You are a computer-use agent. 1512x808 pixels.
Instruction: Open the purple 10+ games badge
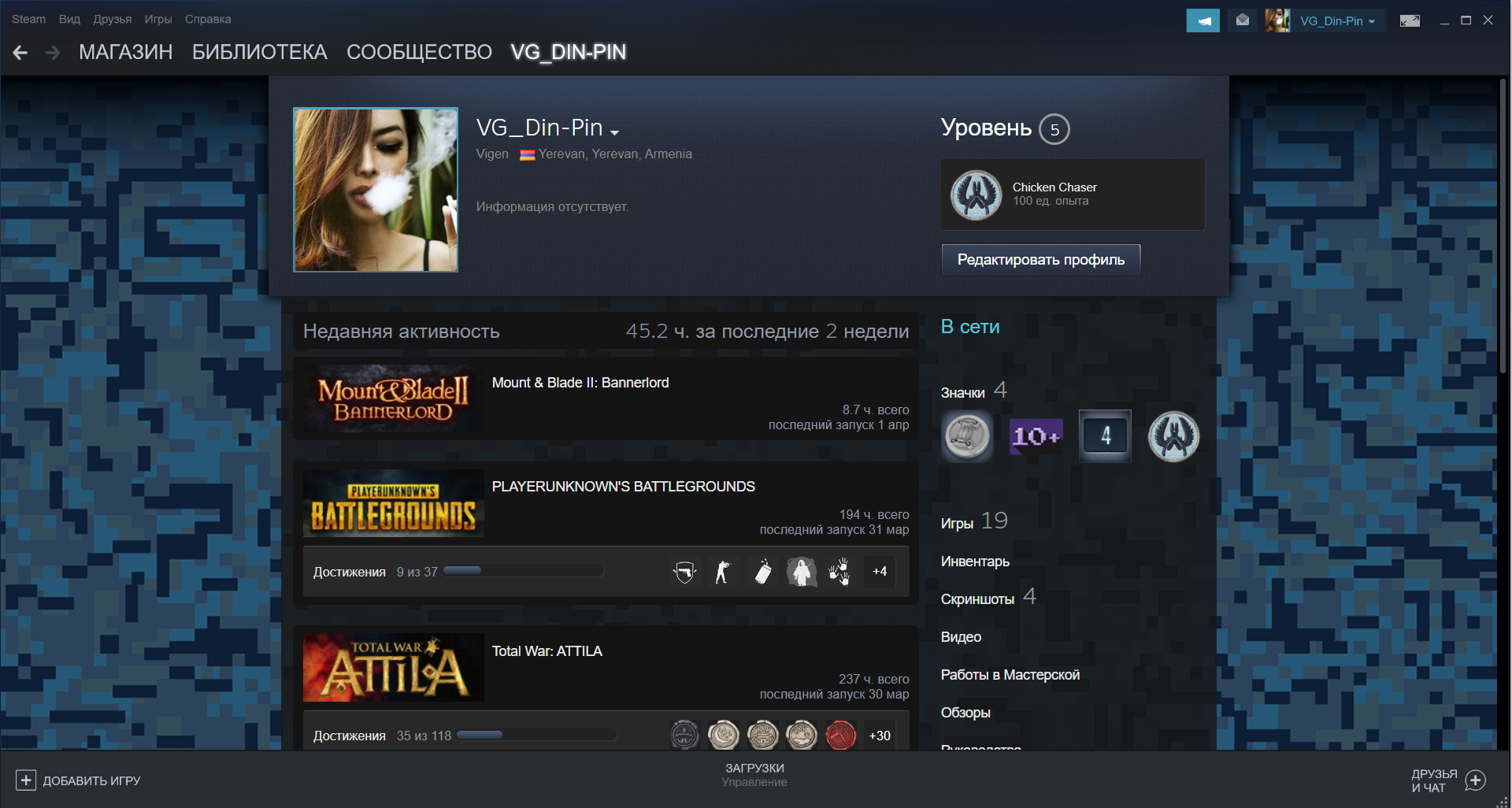1036,436
